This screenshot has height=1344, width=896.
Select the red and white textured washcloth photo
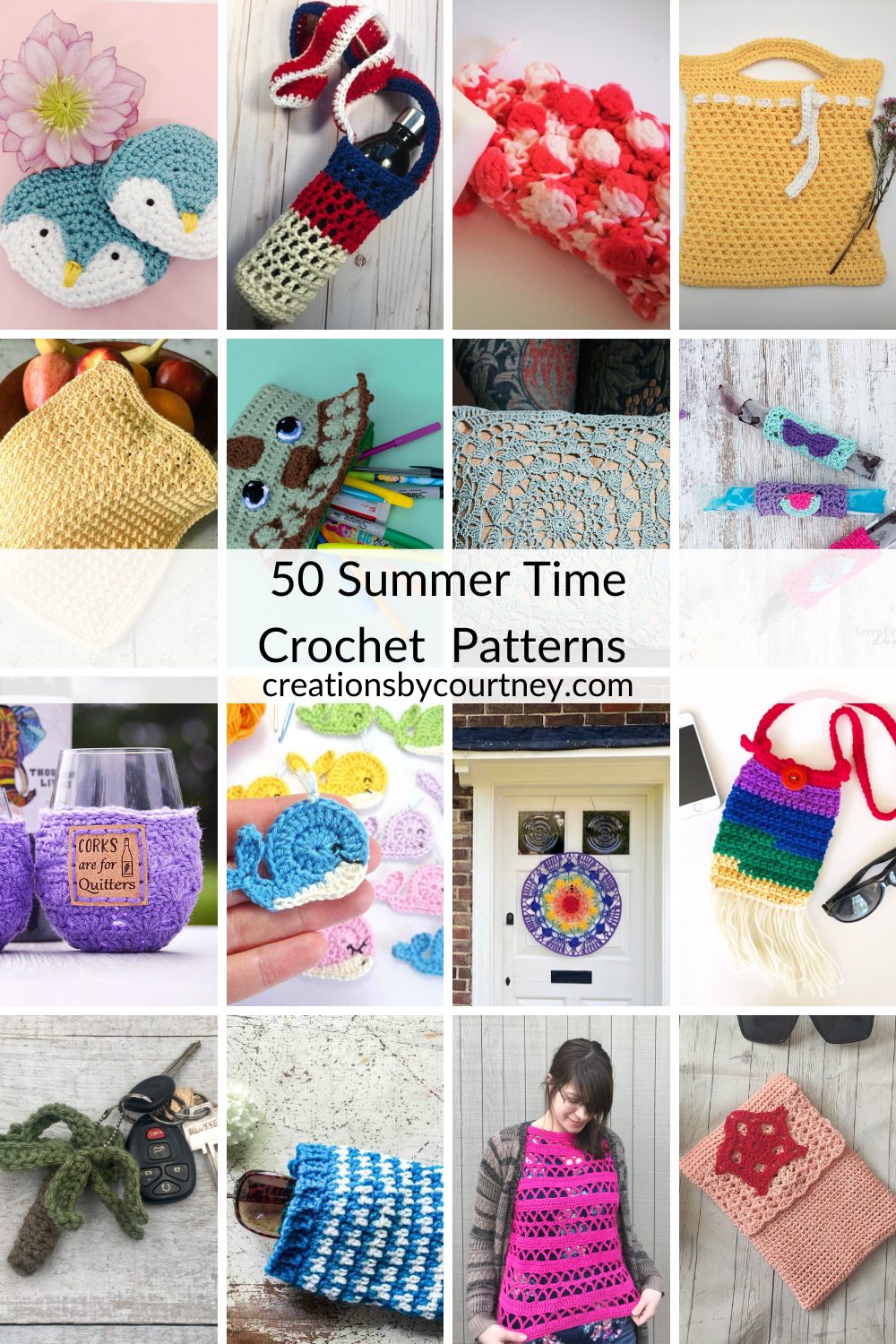[x=561, y=164]
